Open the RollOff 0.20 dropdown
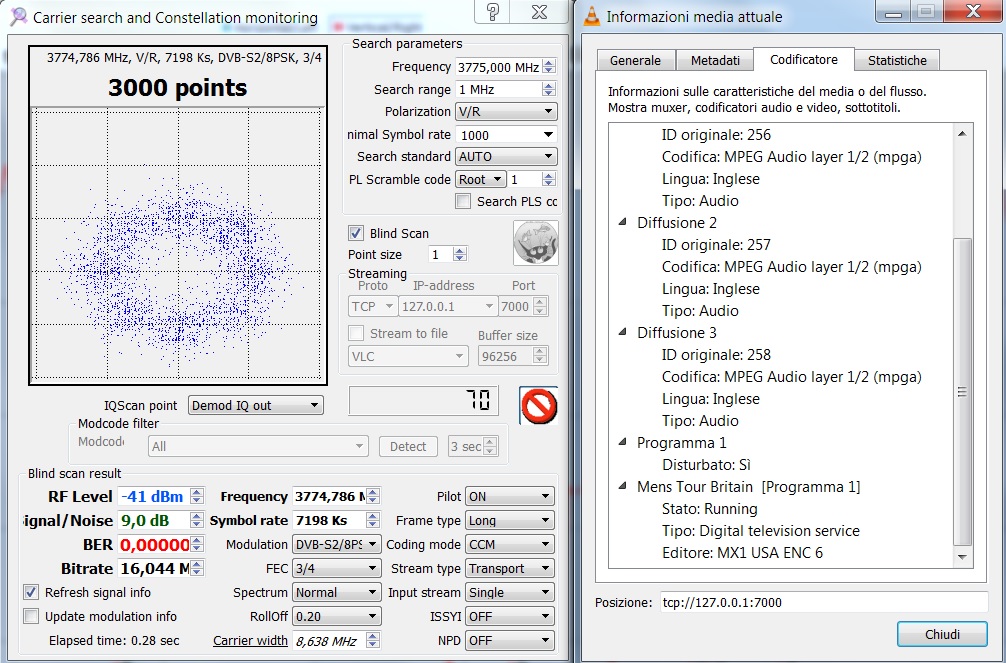This screenshot has height=663, width=1006. (x=336, y=617)
